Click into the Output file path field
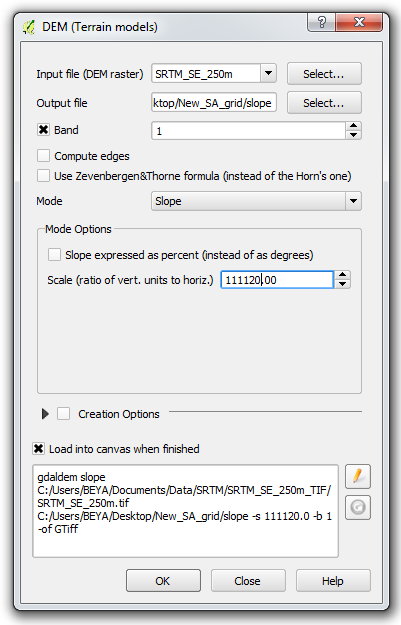 coord(214,103)
